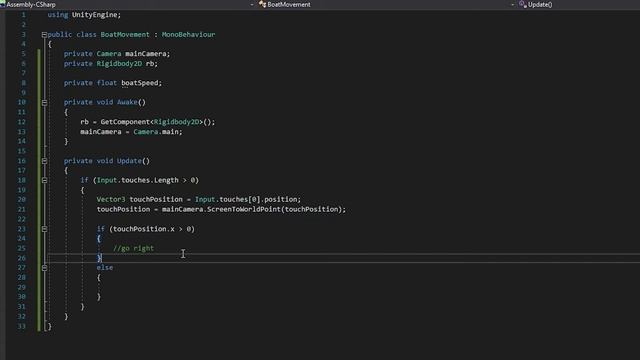Click the ScreenToWorldPoint method call
The width and height of the screenshot is (640, 360).
click(x=244, y=209)
